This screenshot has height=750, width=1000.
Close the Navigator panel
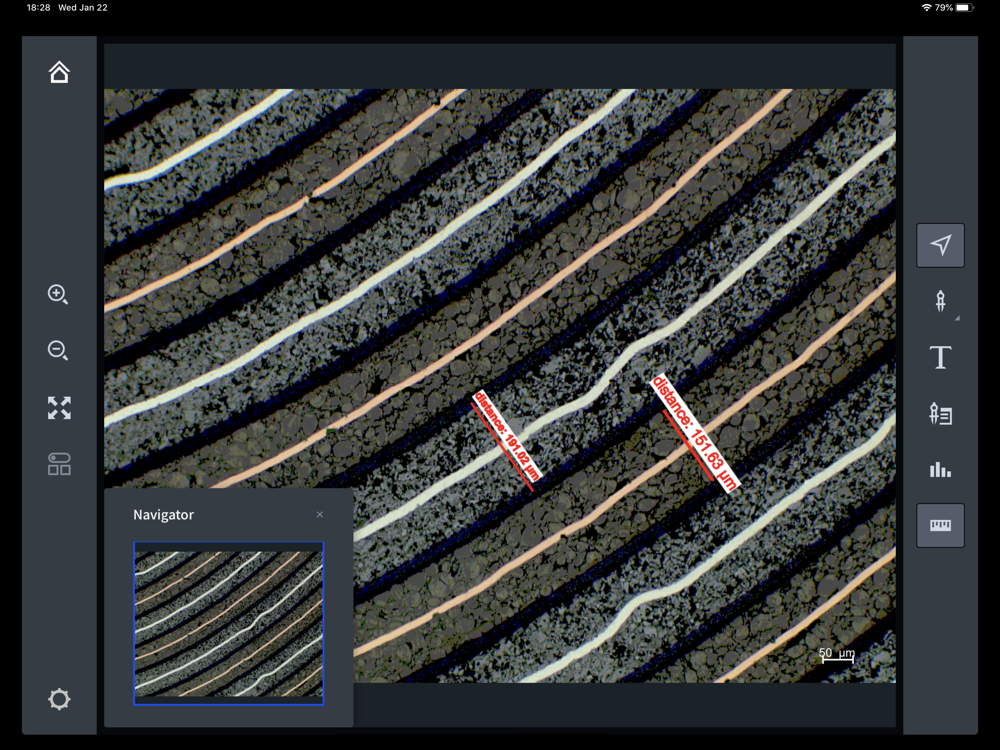pos(320,515)
